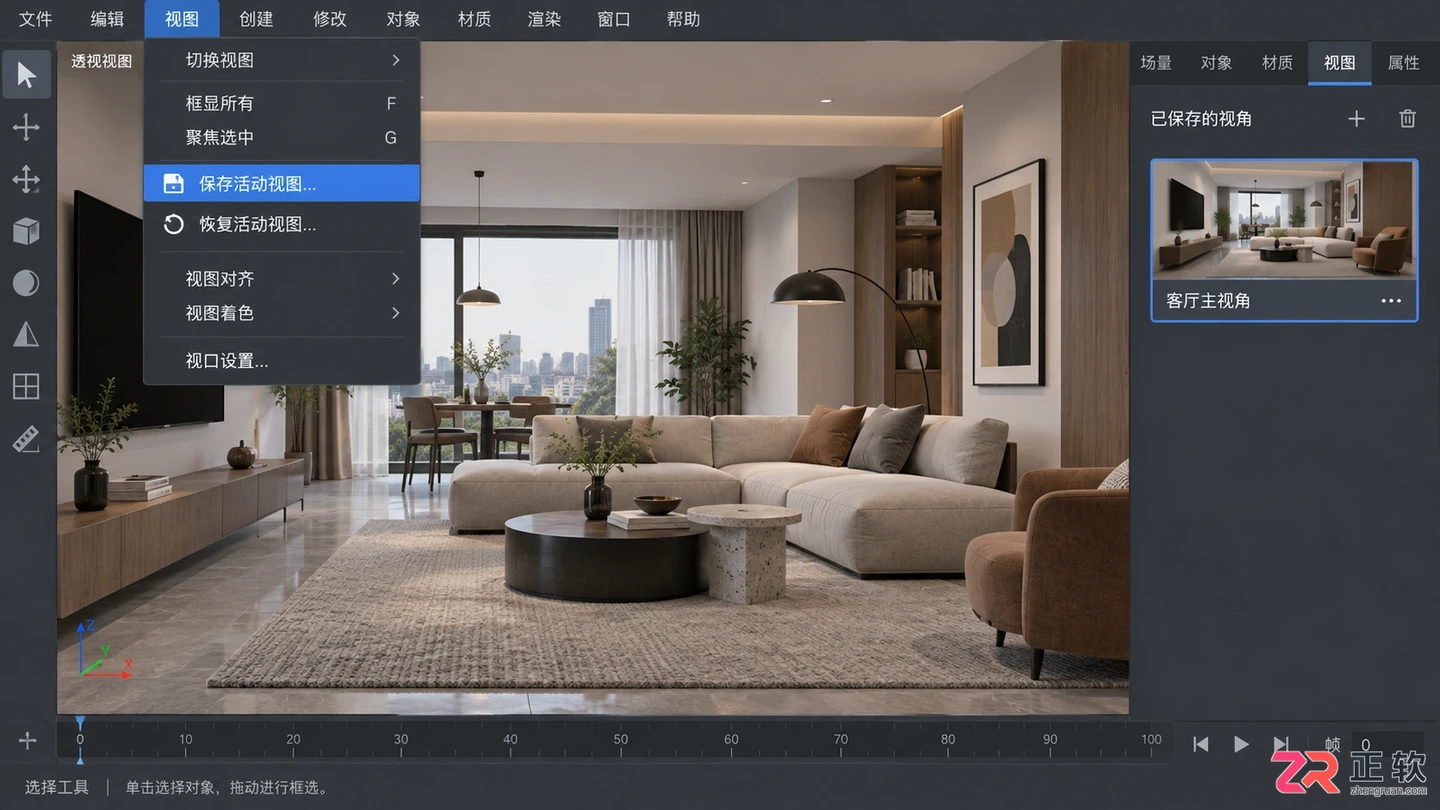The width and height of the screenshot is (1440, 810).
Task: Choose 恢复活动视图... from the menu
Action: point(282,224)
